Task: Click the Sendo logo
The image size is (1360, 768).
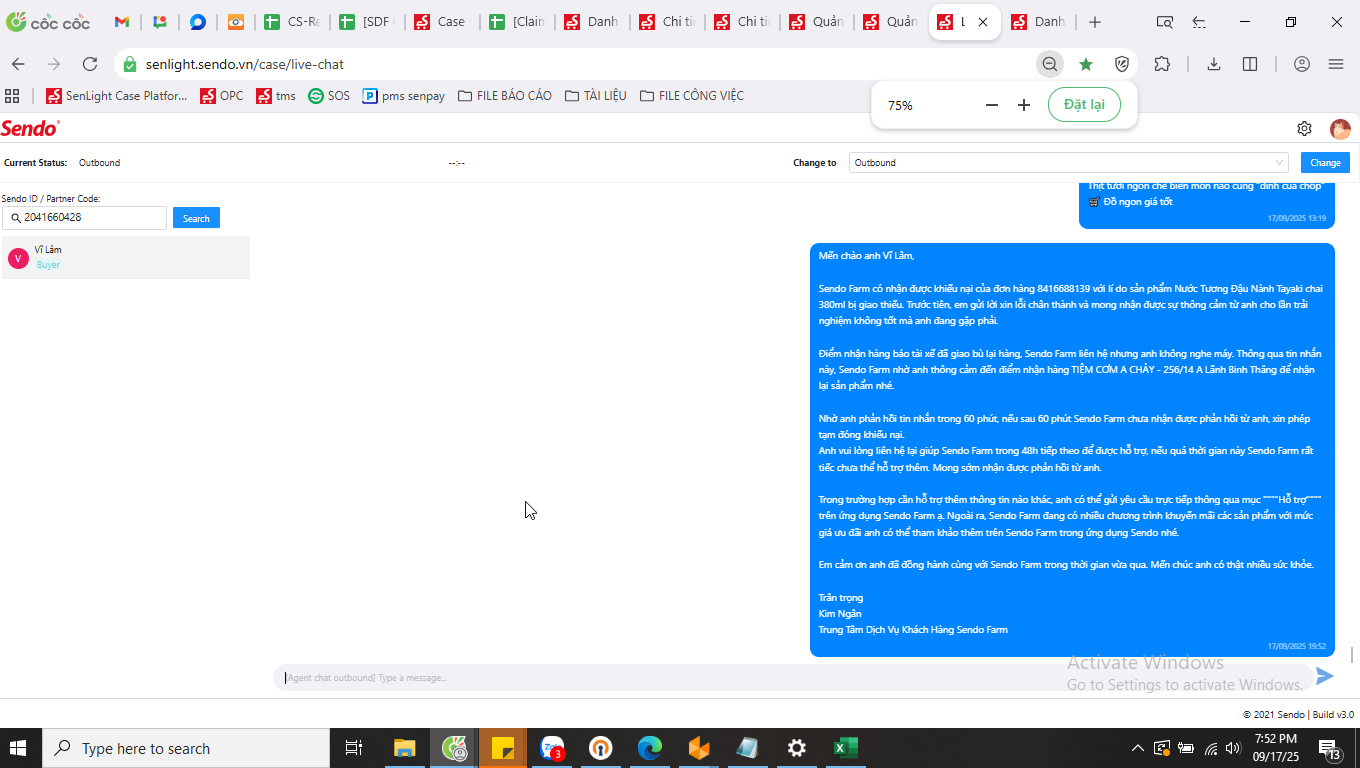Action: [30, 128]
